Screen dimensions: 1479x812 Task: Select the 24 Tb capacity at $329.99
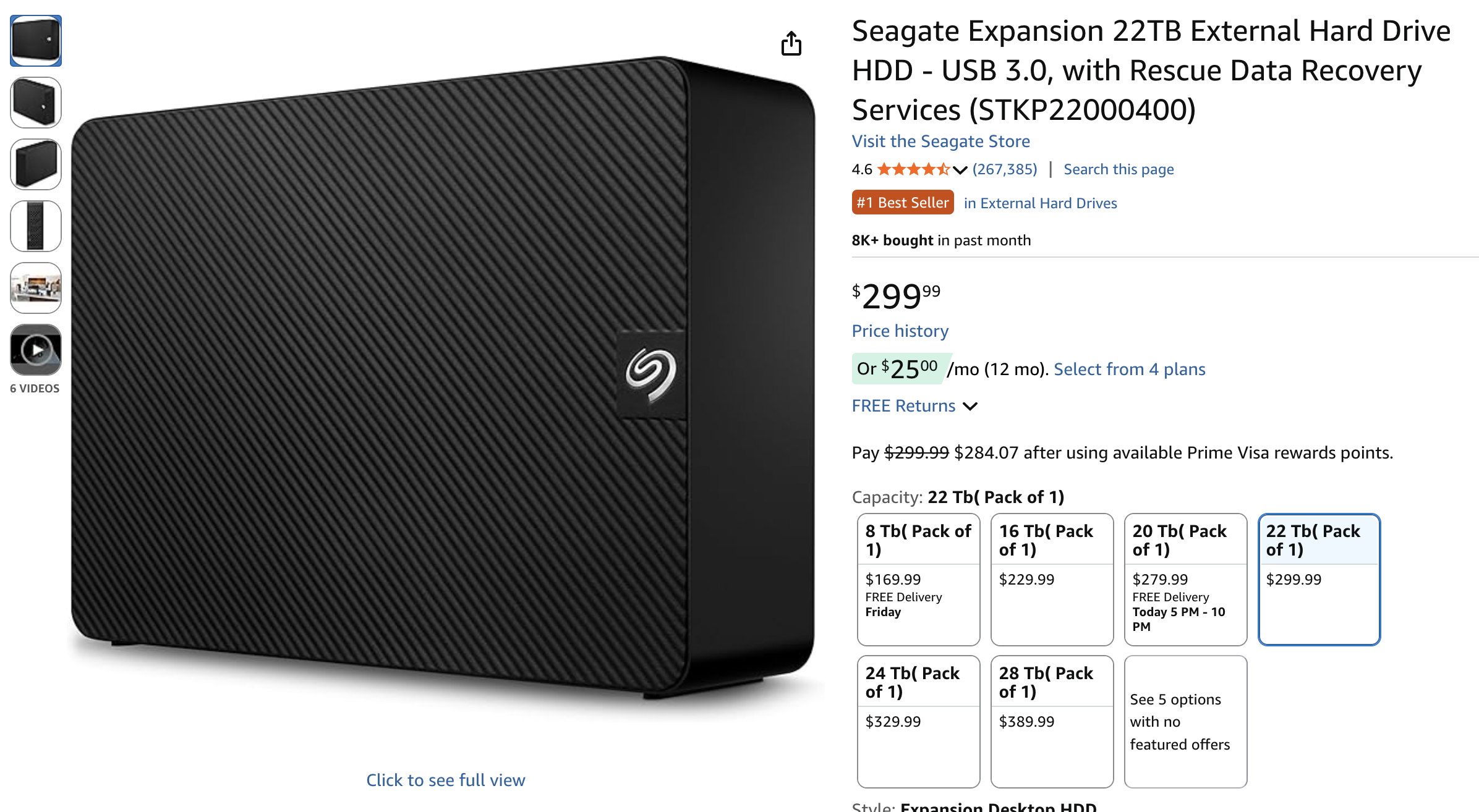click(x=918, y=721)
